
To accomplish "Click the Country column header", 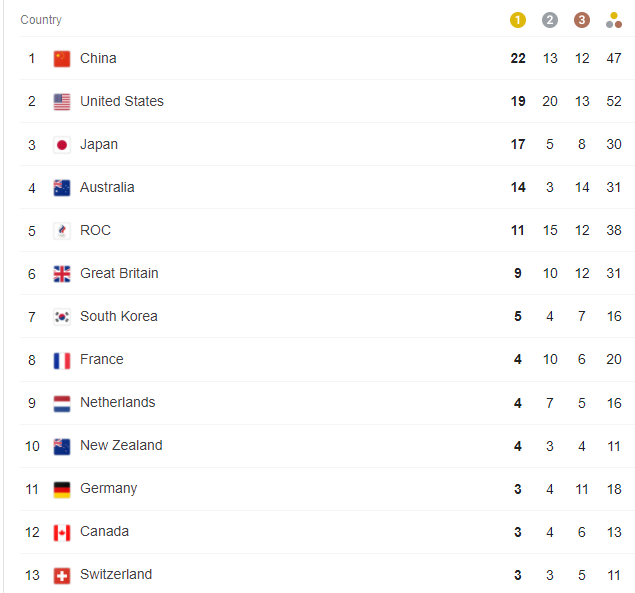I will click(x=41, y=20).
